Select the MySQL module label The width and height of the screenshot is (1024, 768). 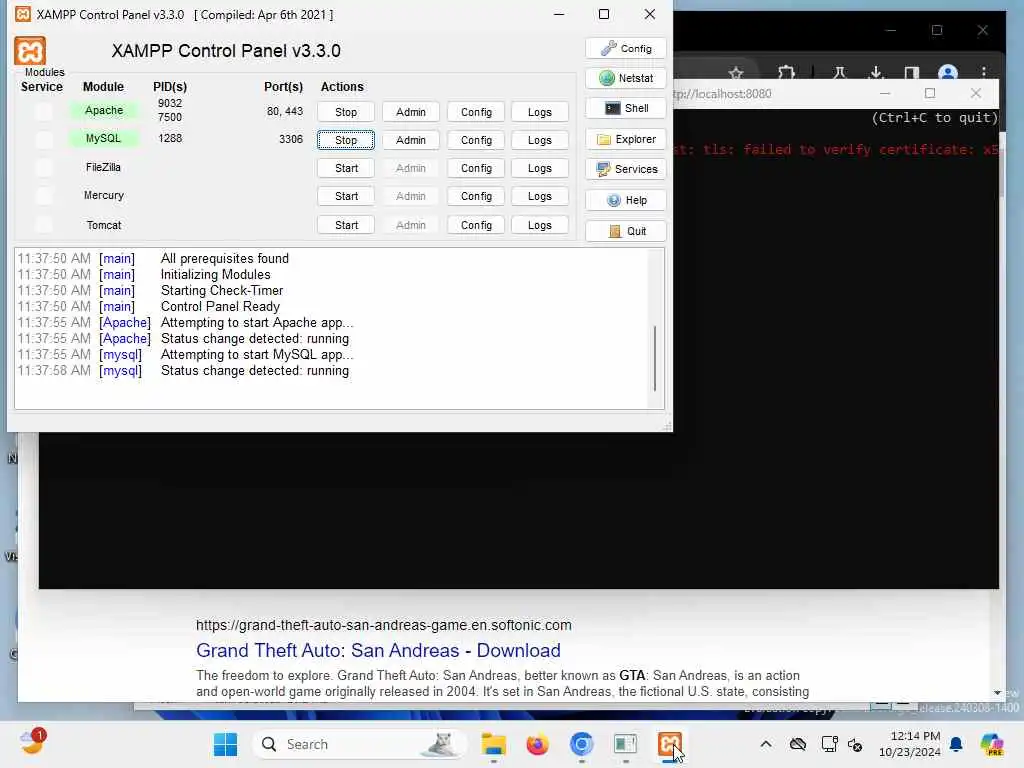pos(103,138)
